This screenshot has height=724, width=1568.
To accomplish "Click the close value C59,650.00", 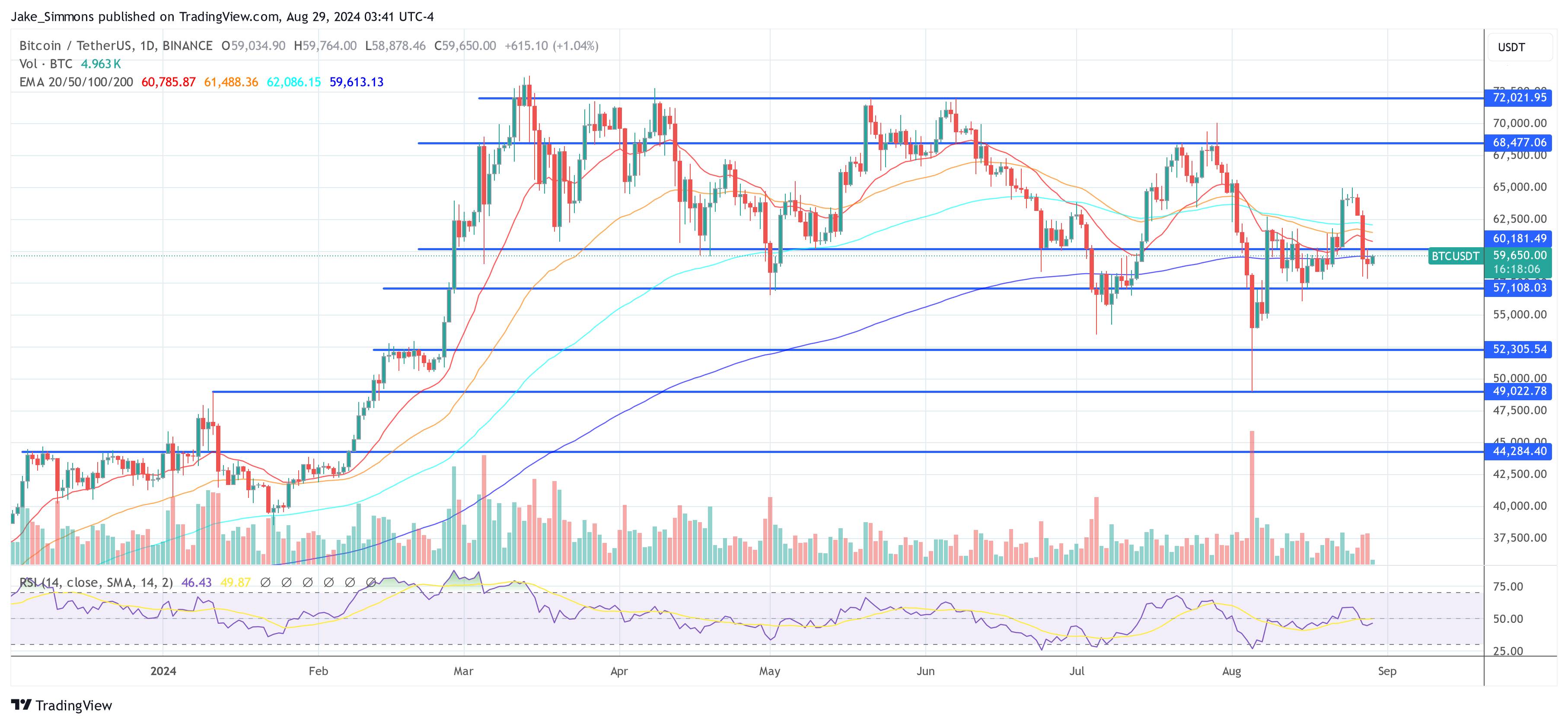I will point(465,46).
